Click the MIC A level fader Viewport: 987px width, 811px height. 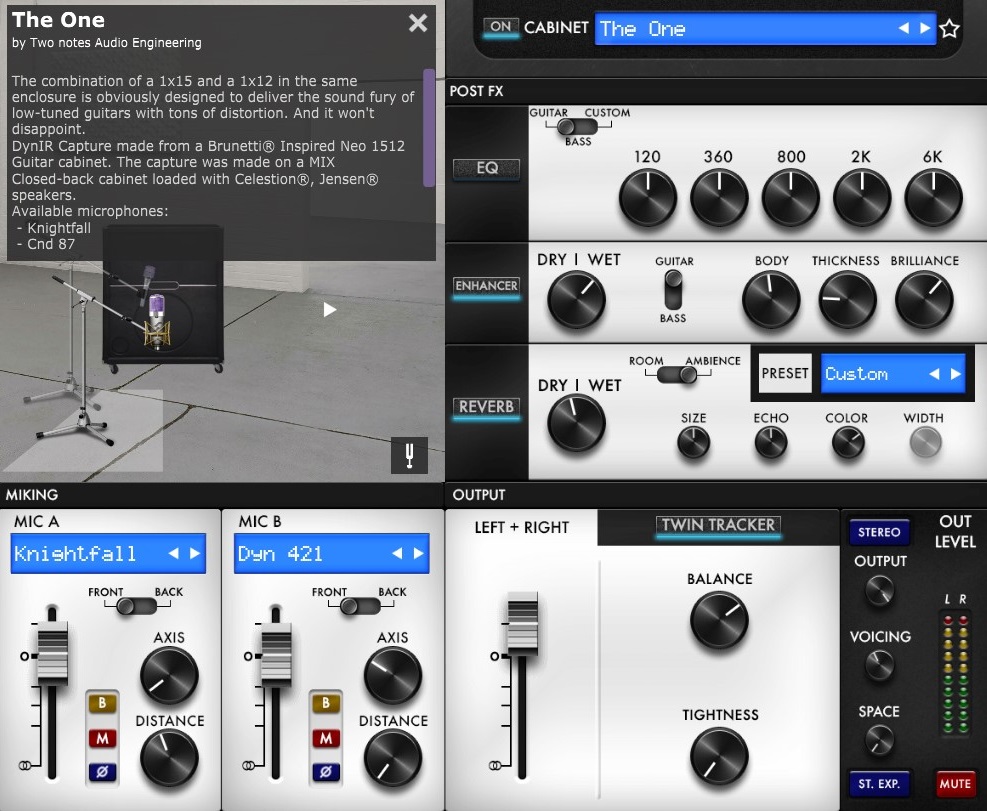click(53, 654)
